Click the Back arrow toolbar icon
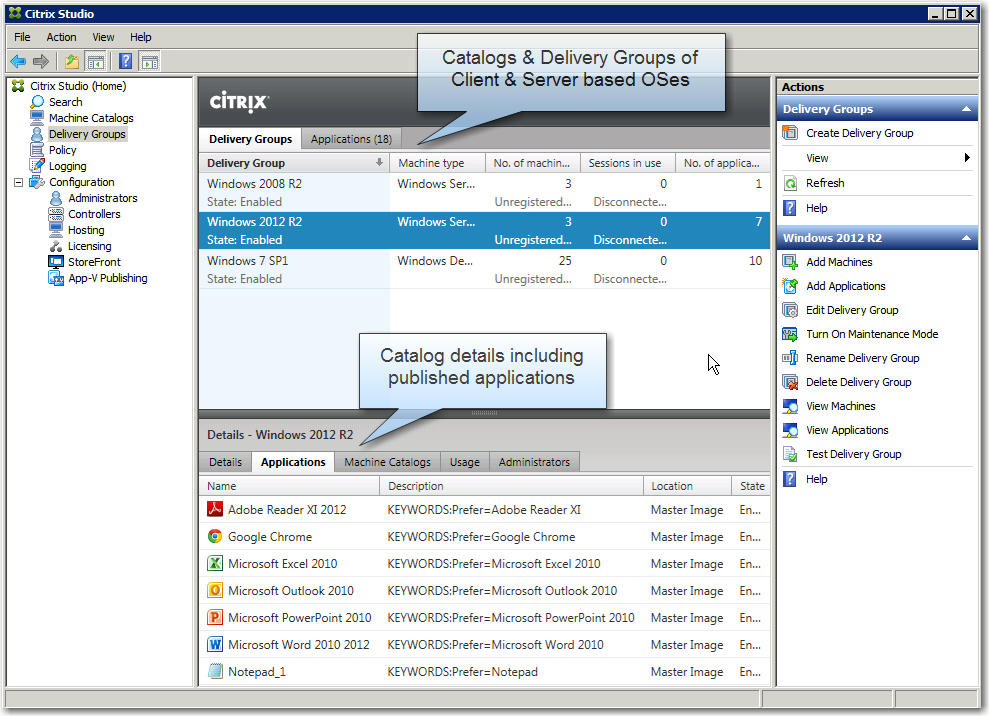This screenshot has width=989, height=716. (18, 61)
